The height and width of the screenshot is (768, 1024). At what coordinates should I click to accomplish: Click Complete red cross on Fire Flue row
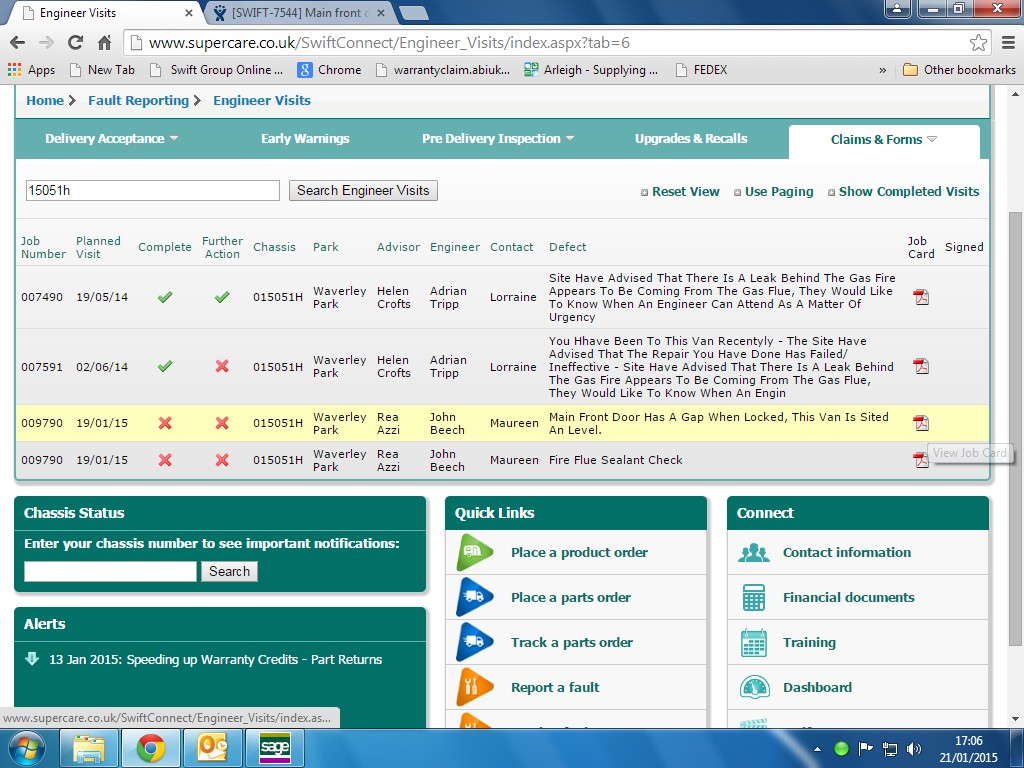point(165,460)
